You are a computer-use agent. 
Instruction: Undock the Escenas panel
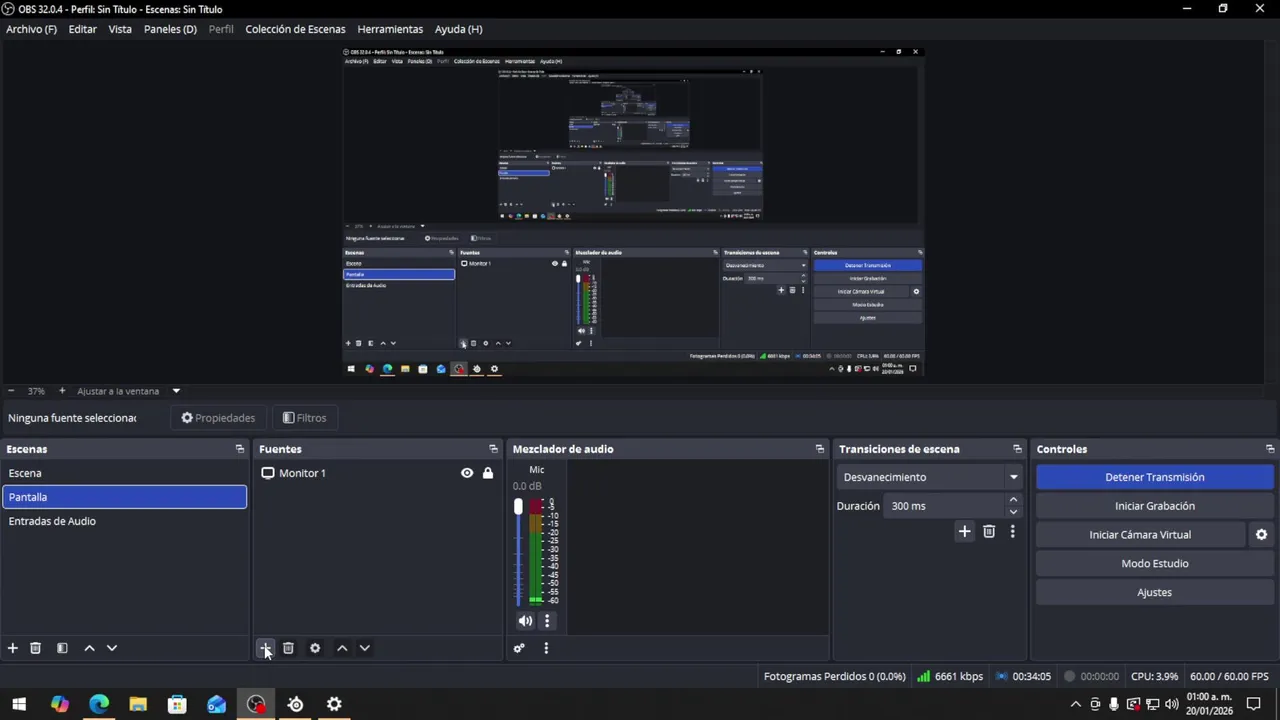[x=239, y=449]
